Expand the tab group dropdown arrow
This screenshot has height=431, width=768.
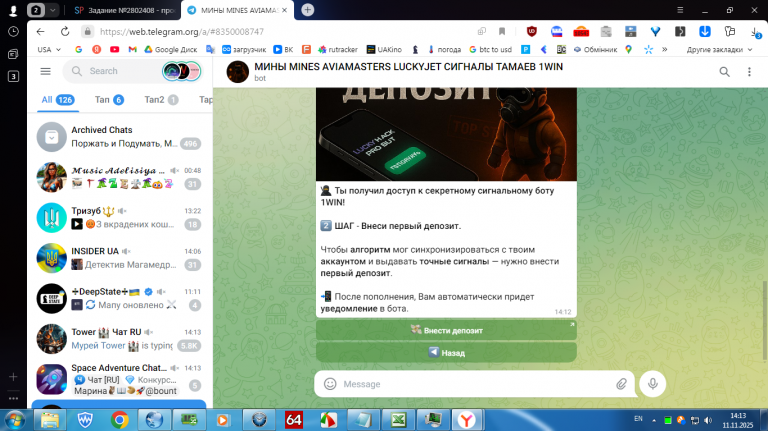(x=53, y=10)
